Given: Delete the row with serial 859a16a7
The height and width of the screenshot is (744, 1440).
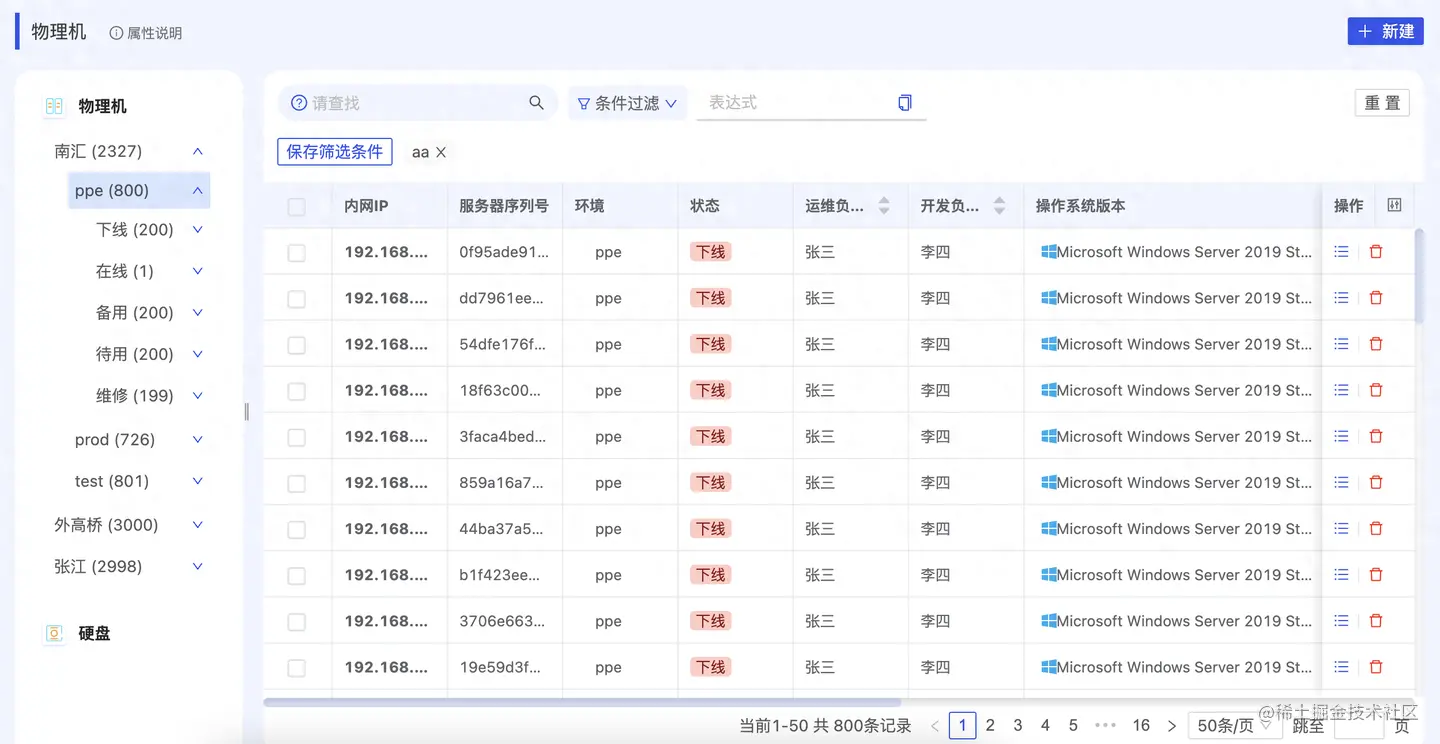Looking at the screenshot, I should pyautogui.click(x=1376, y=482).
